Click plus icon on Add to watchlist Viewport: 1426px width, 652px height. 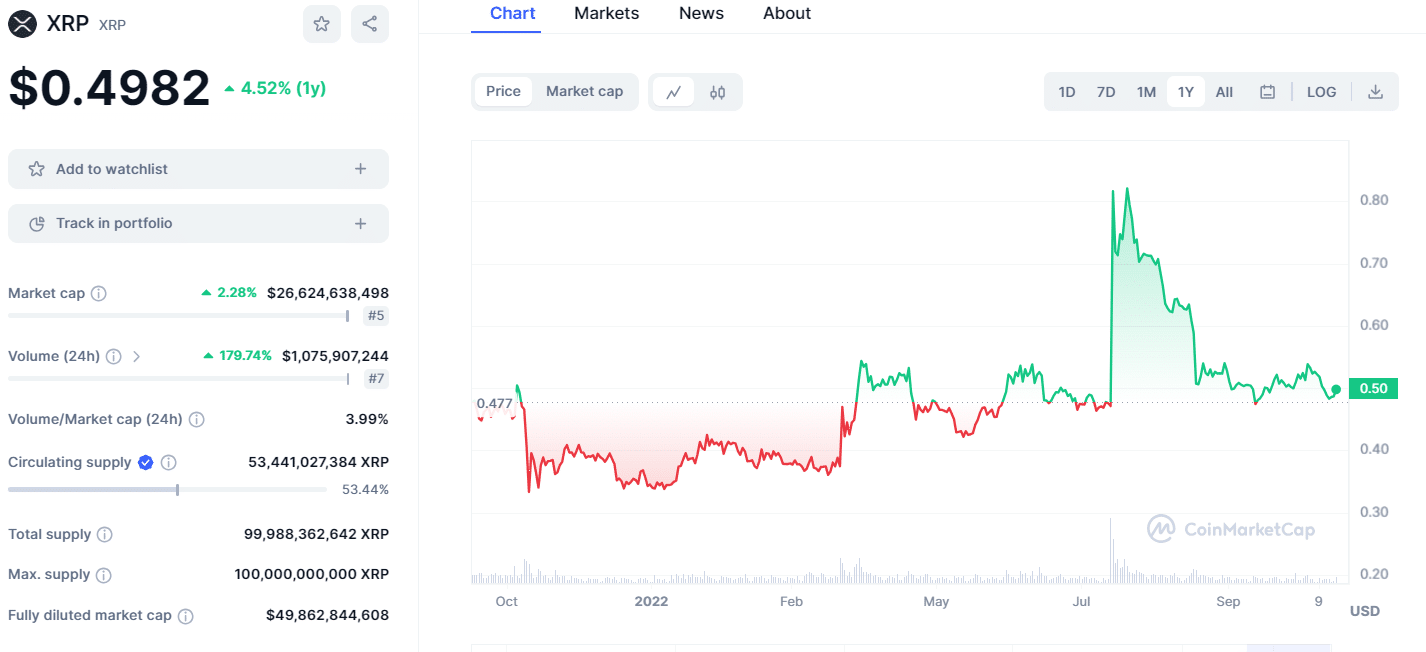tap(361, 169)
